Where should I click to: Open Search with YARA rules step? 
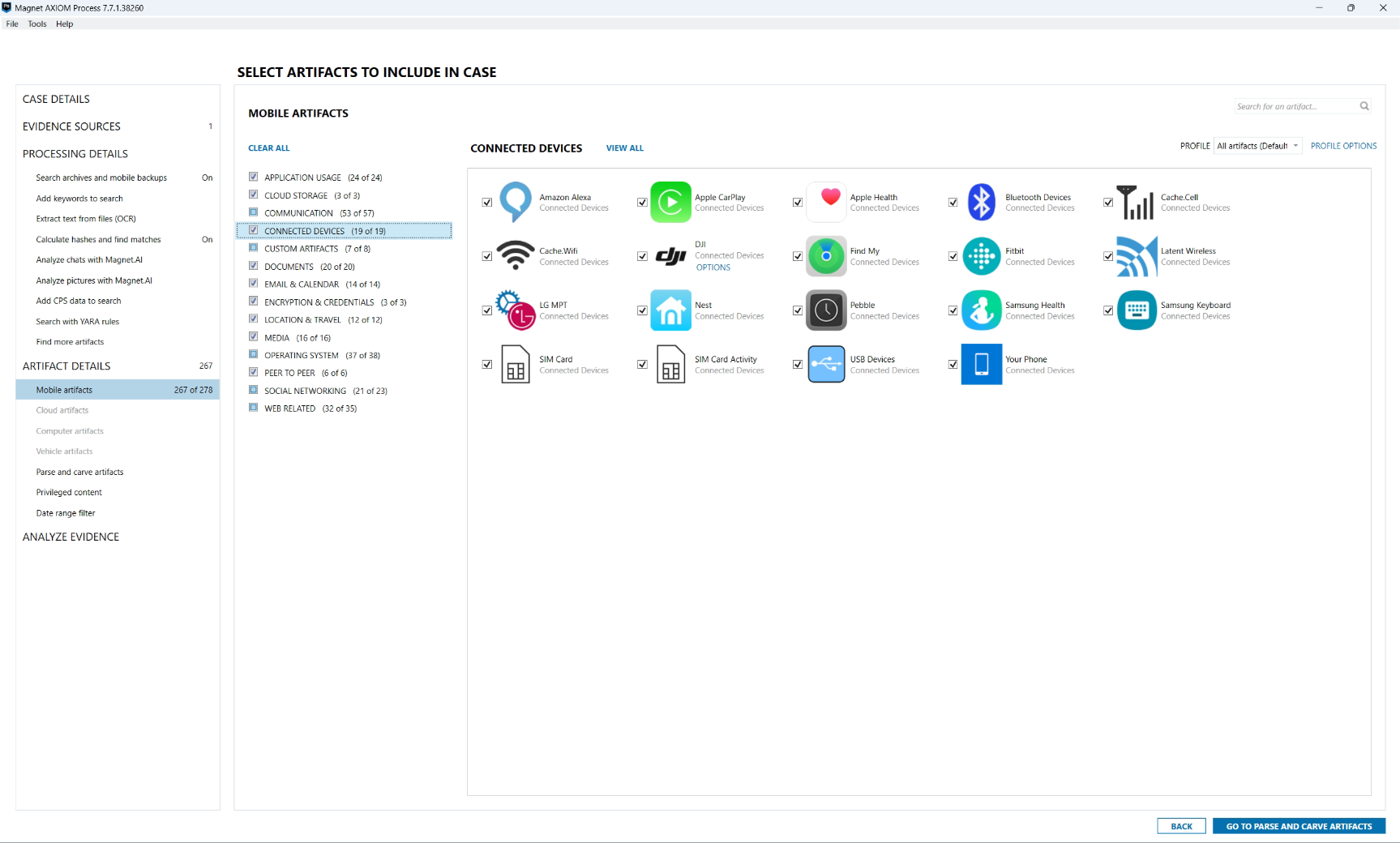coord(78,322)
